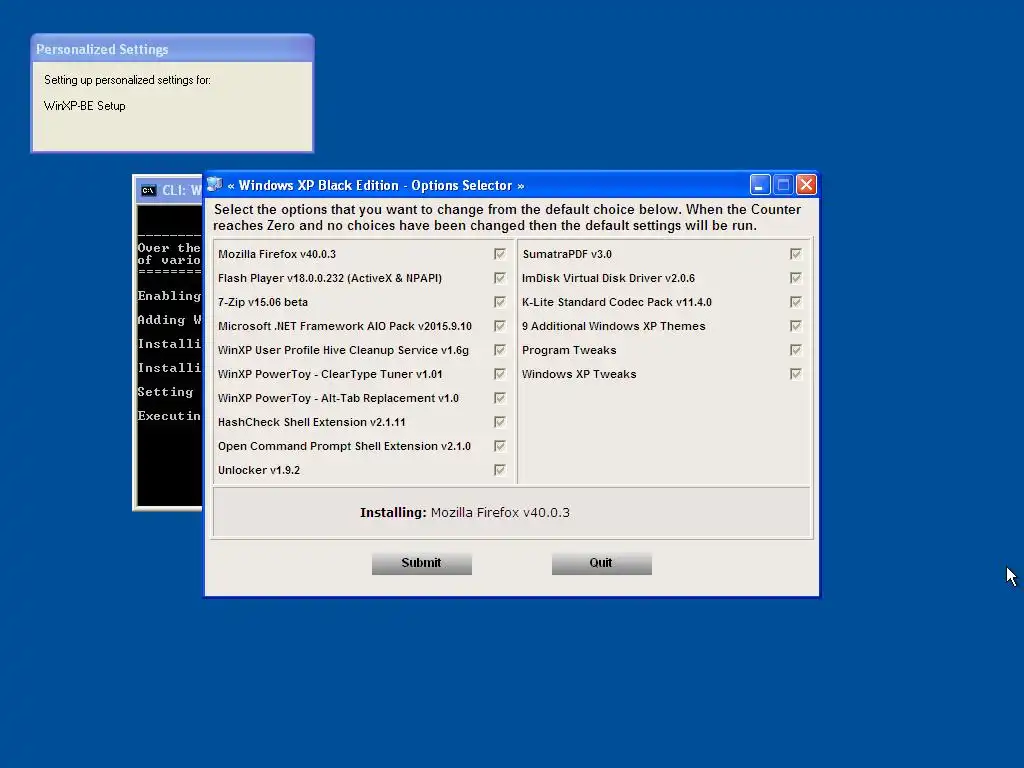Click 'Setting up personalized settings for:' text
Image resolution: width=1024 pixels, height=768 pixels.
pyautogui.click(x=127, y=80)
